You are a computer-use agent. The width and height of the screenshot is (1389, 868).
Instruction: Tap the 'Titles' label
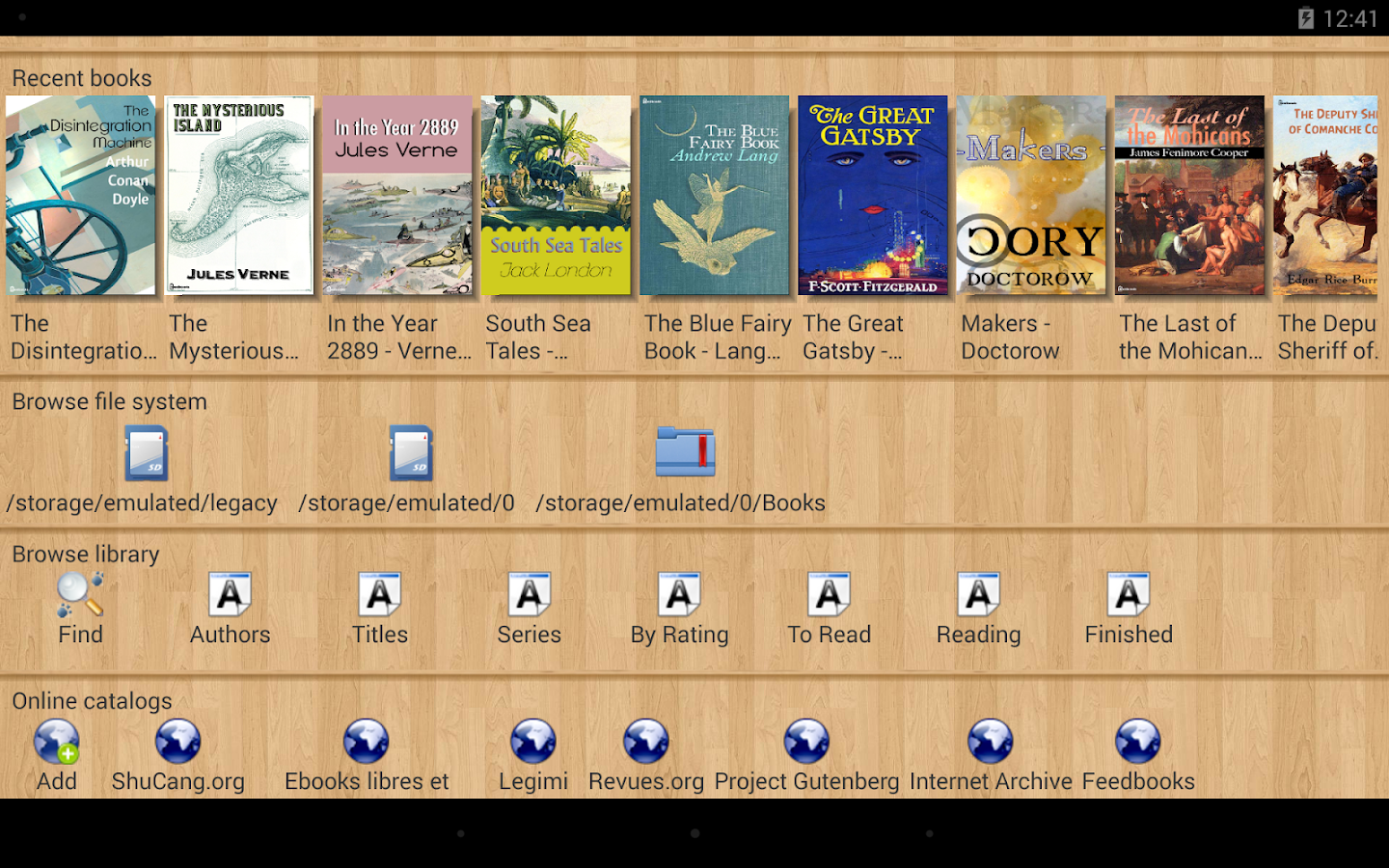click(380, 635)
